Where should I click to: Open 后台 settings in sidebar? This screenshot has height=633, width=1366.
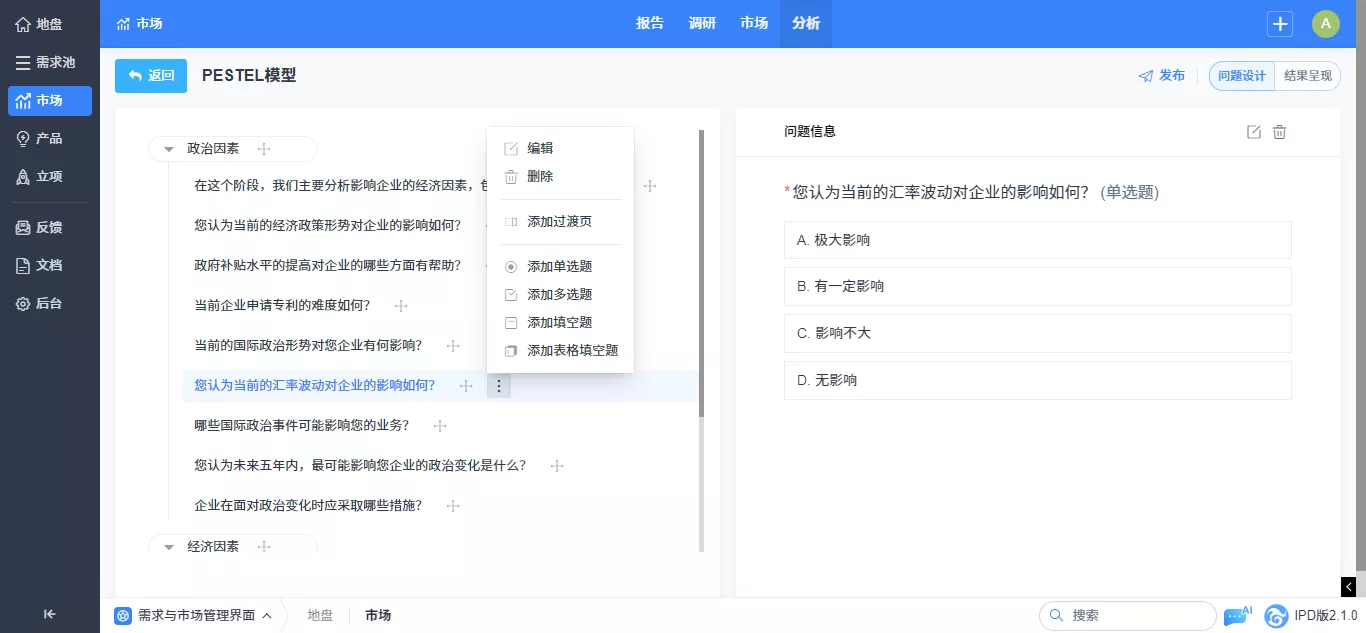(50, 303)
